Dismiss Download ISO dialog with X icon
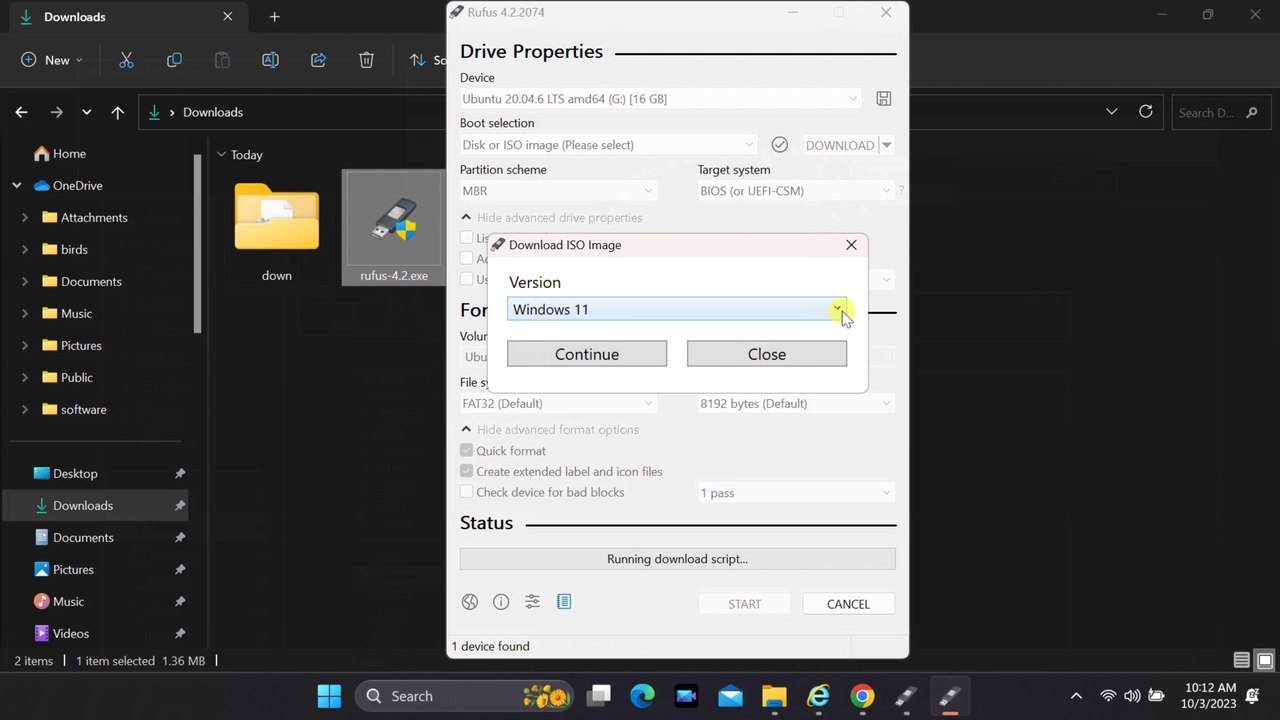The width and height of the screenshot is (1280, 720). pyautogui.click(x=851, y=244)
